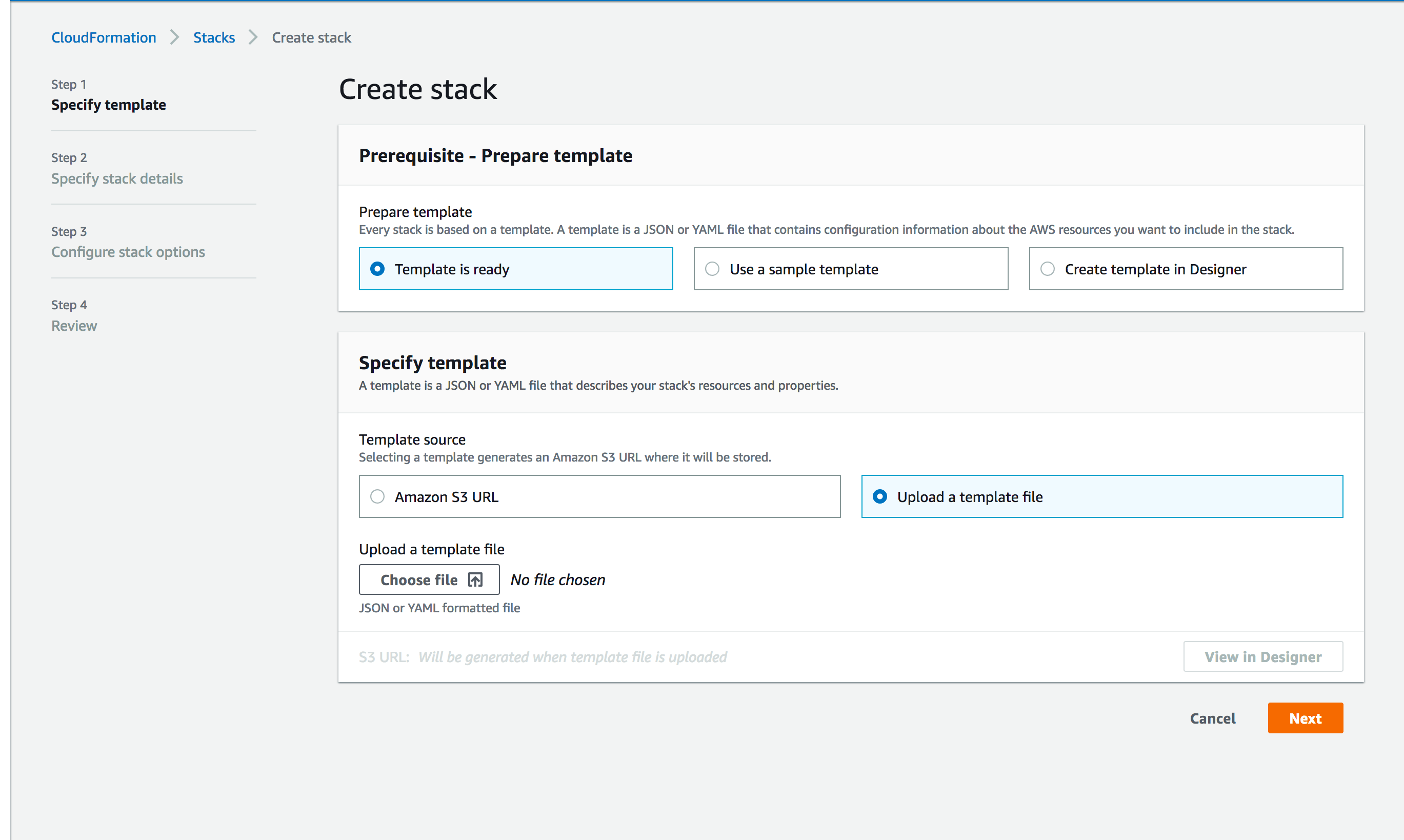This screenshot has width=1404, height=840.
Task: Click the upload icon in Choose file button
Action: click(x=475, y=579)
